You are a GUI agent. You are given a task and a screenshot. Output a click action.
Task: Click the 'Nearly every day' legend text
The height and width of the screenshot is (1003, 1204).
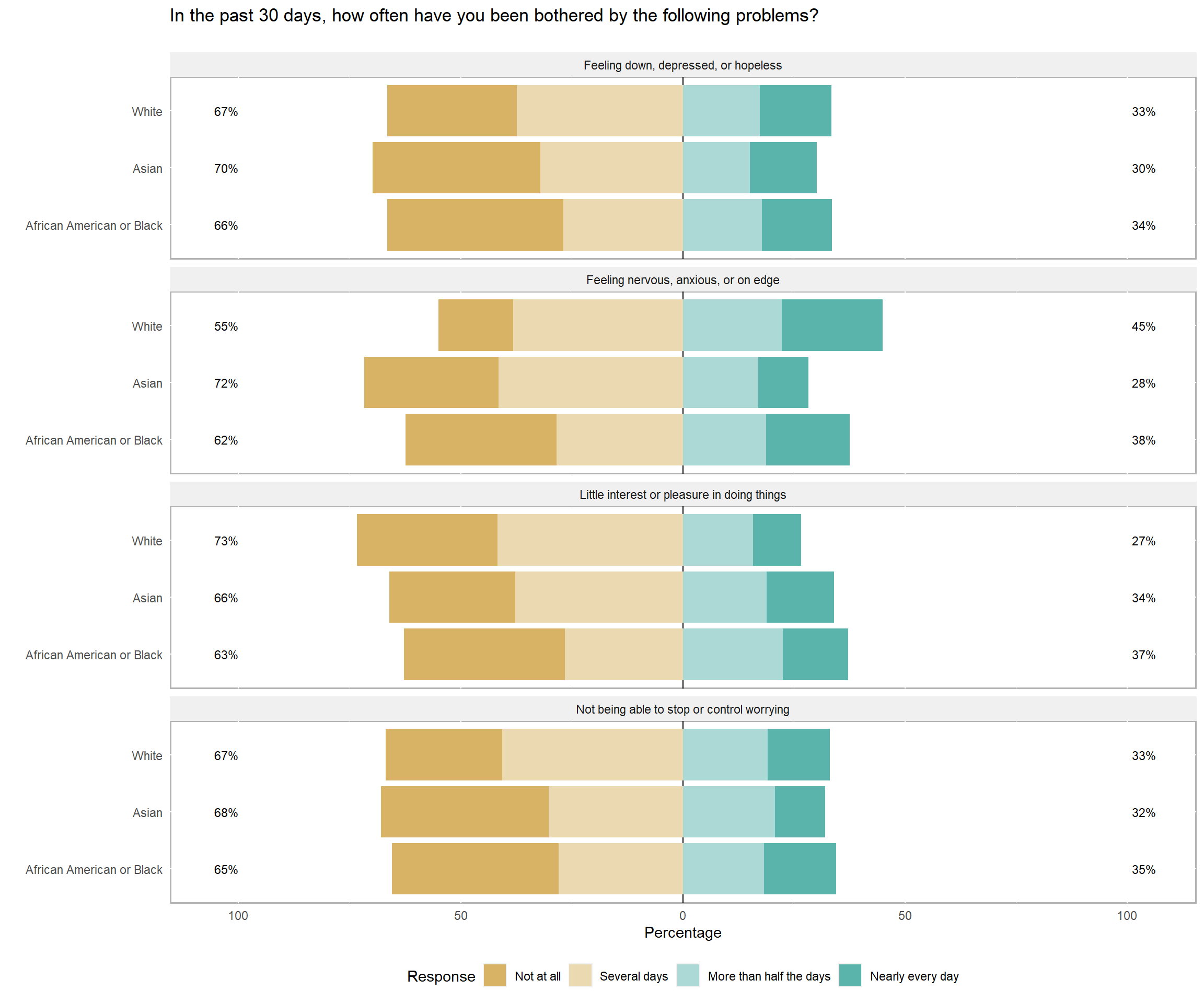(914, 976)
